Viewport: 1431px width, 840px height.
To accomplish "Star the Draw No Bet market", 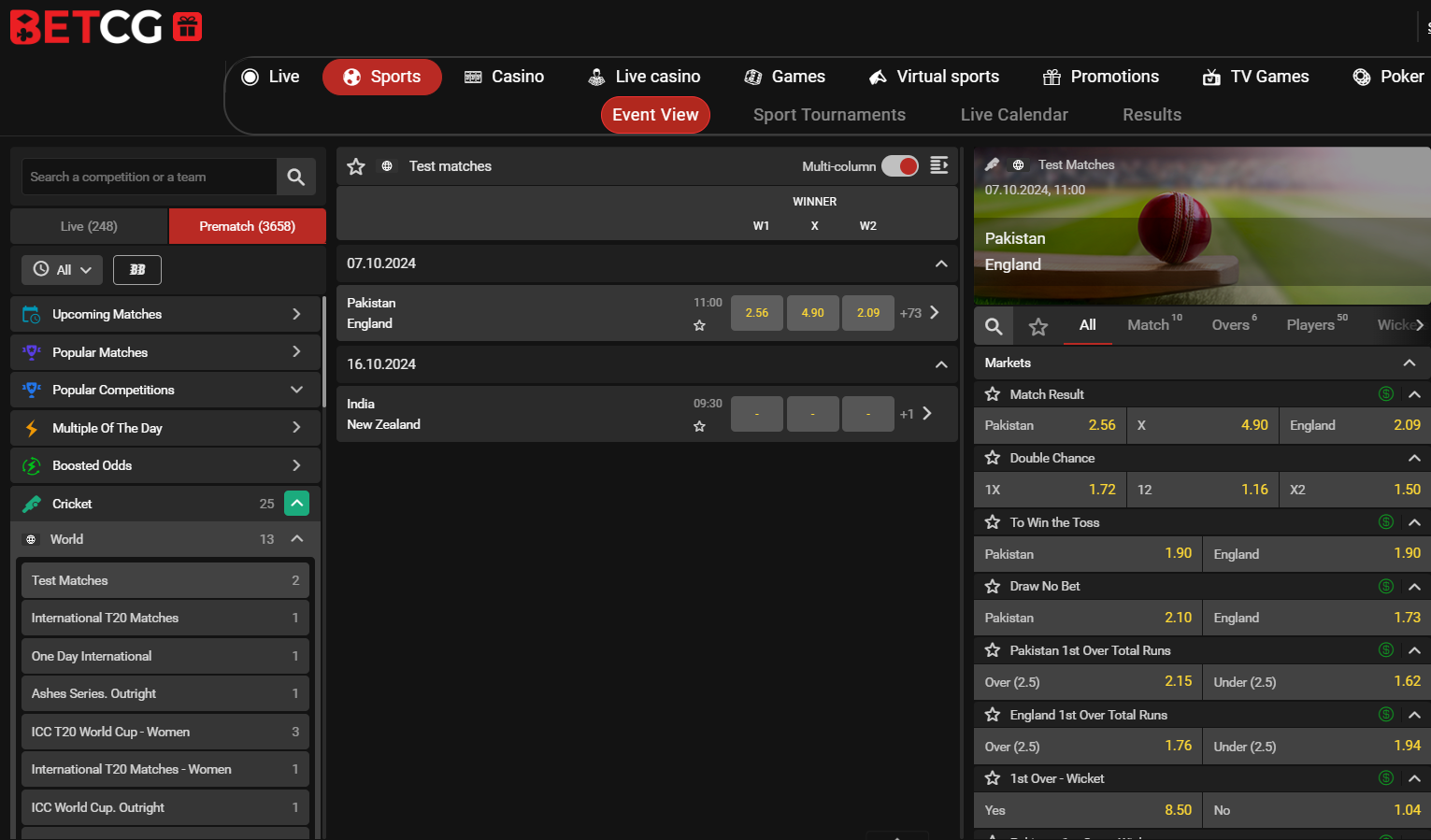I will [x=993, y=586].
